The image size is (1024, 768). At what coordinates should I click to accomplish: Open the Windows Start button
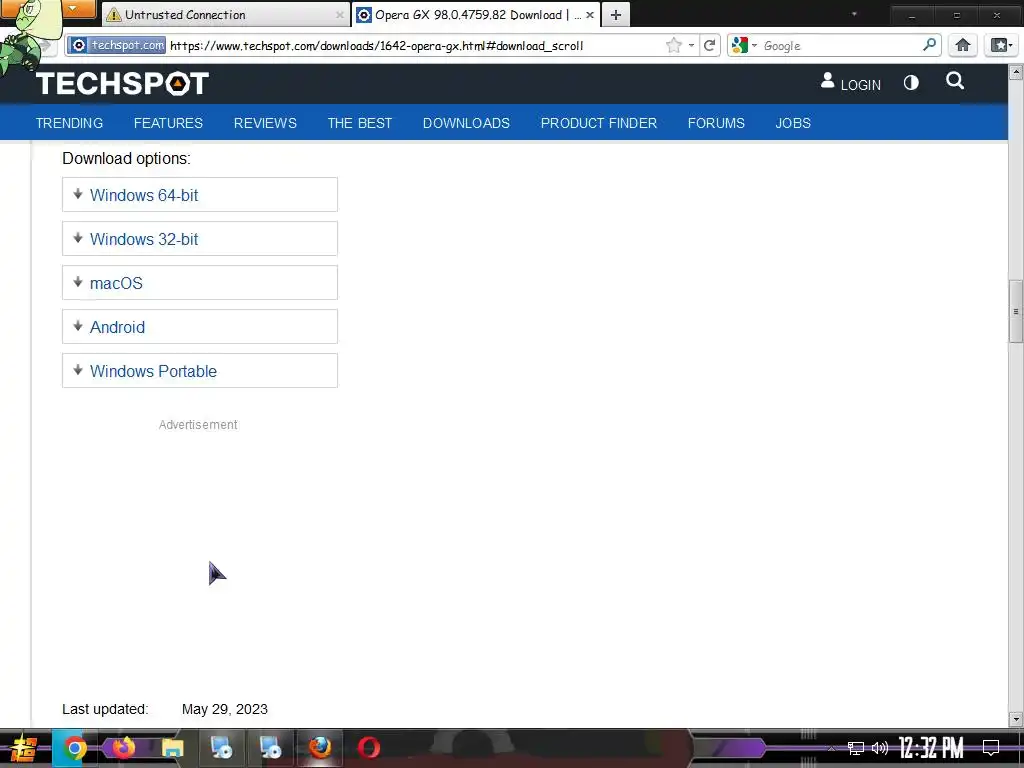pos(24,748)
